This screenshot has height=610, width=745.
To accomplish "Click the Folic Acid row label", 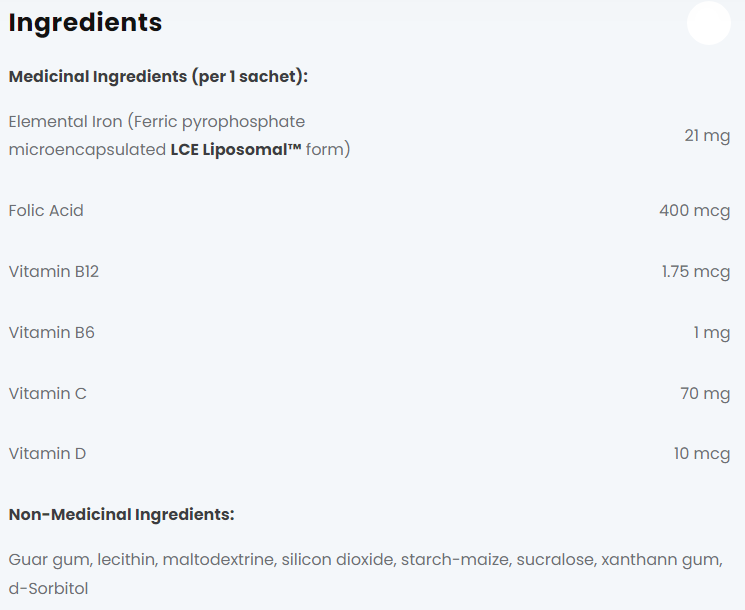I will [x=46, y=211].
